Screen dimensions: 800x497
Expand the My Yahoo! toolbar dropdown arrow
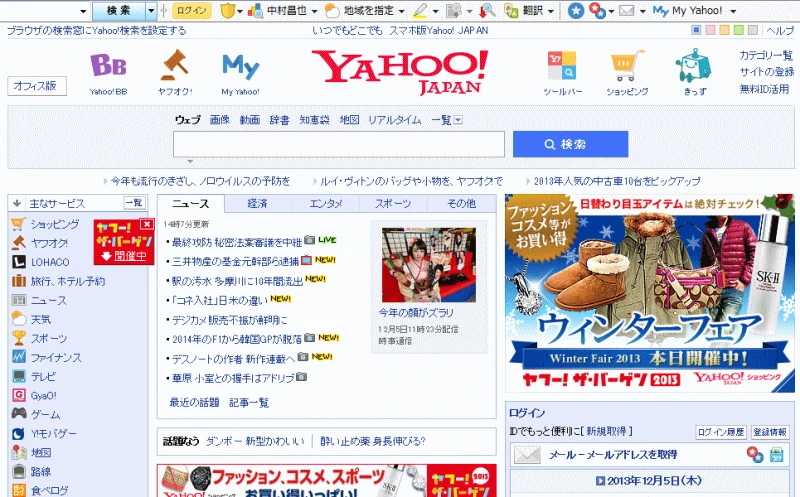coord(733,11)
